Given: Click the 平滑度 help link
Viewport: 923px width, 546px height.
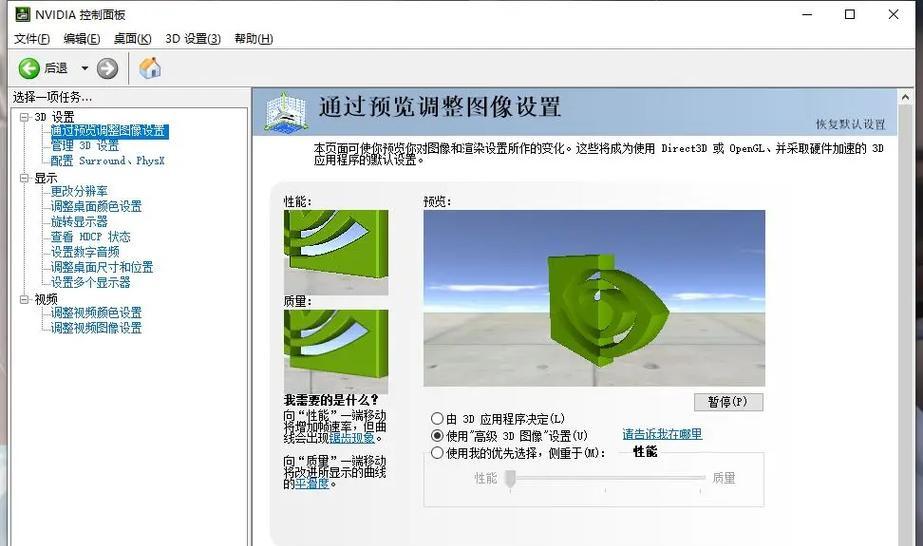Looking at the screenshot, I should pyautogui.click(x=311, y=484).
